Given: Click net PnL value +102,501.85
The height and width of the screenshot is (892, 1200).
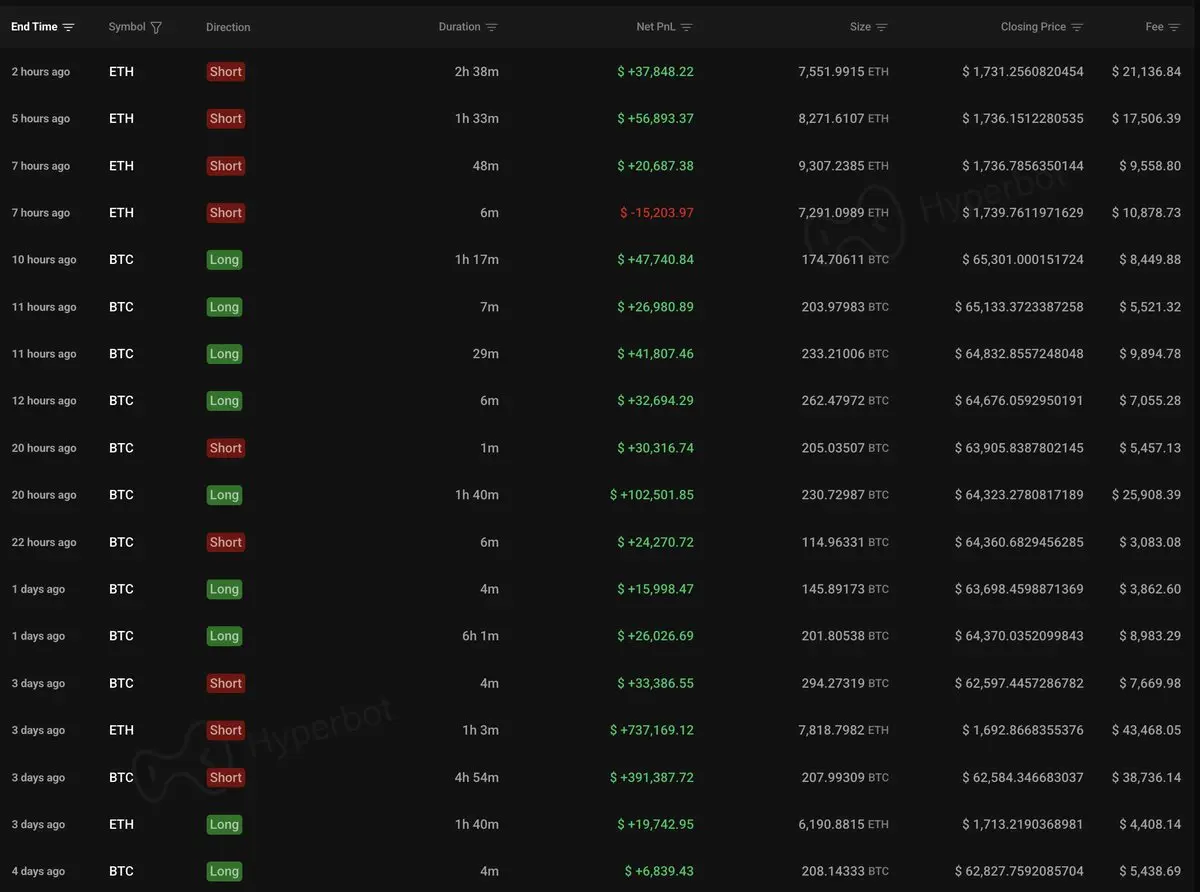Looking at the screenshot, I should (x=652, y=495).
